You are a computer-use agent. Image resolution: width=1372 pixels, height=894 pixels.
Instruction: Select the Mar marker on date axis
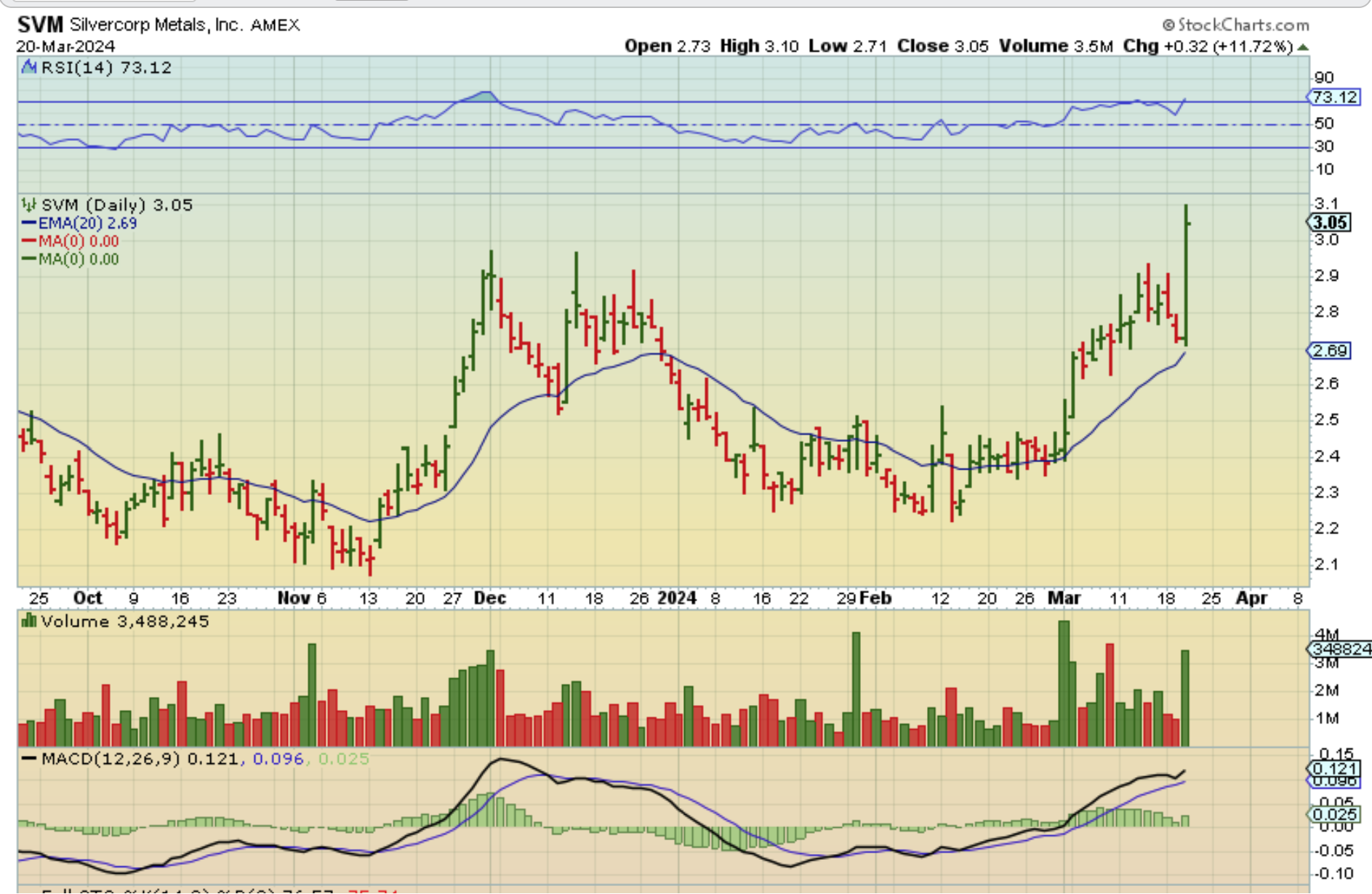click(x=1063, y=598)
